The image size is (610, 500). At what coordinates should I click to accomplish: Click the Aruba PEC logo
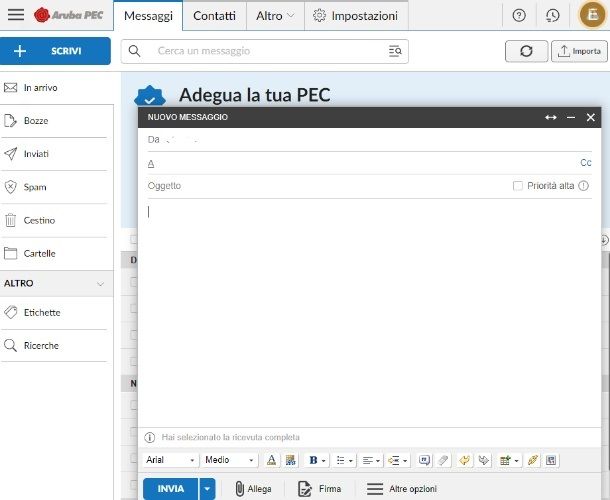68,15
